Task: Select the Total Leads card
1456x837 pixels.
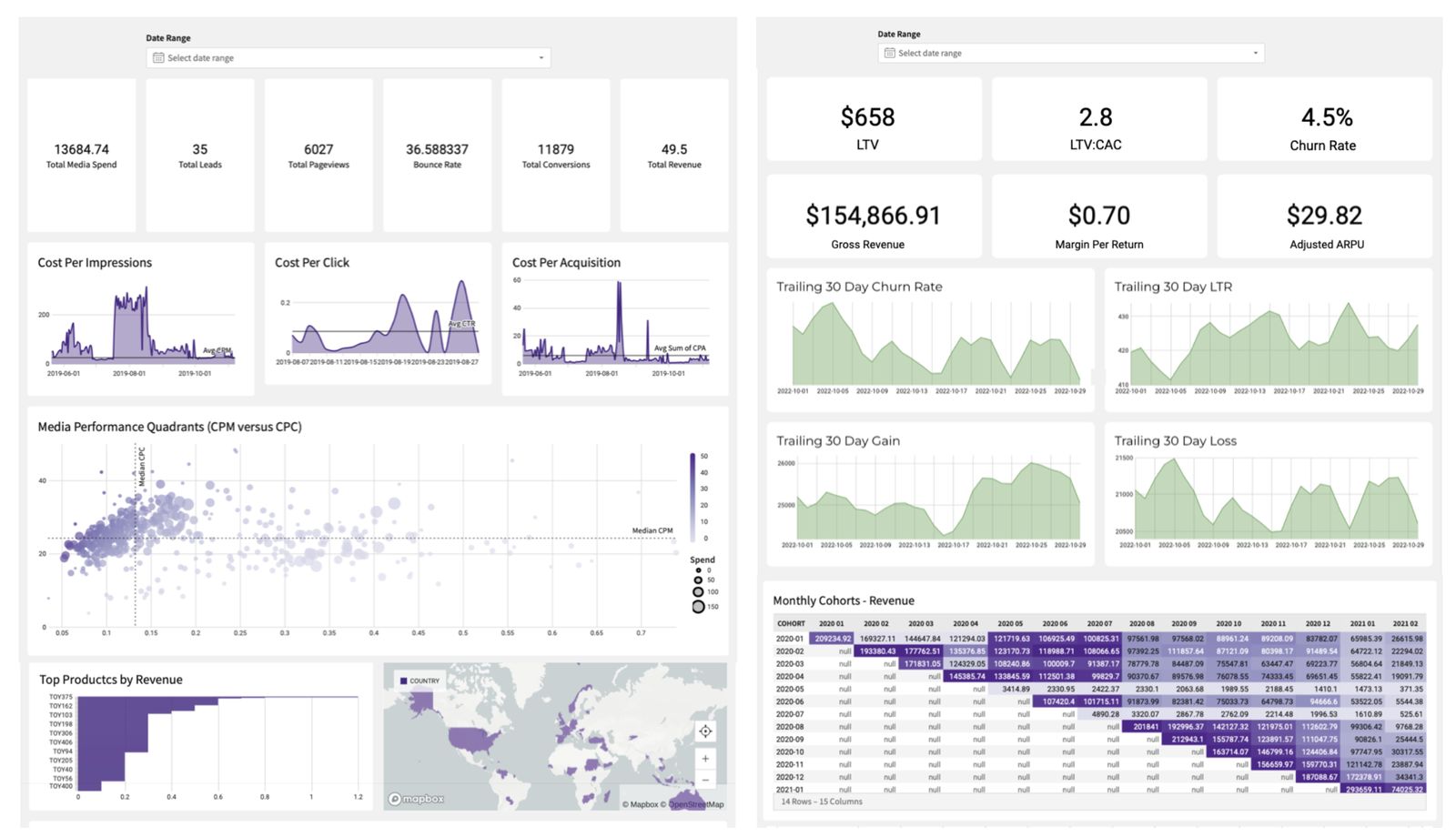Action: click(x=200, y=156)
